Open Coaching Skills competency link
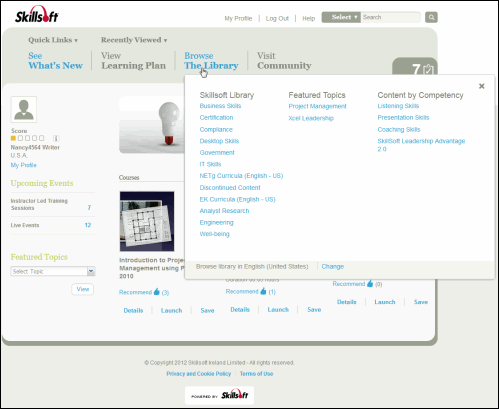 399,129
